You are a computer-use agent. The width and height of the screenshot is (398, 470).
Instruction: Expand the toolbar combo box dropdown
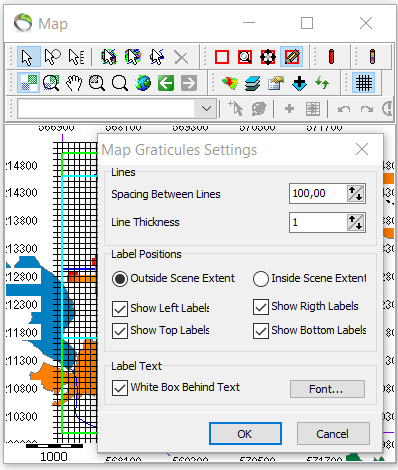(x=206, y=109)
